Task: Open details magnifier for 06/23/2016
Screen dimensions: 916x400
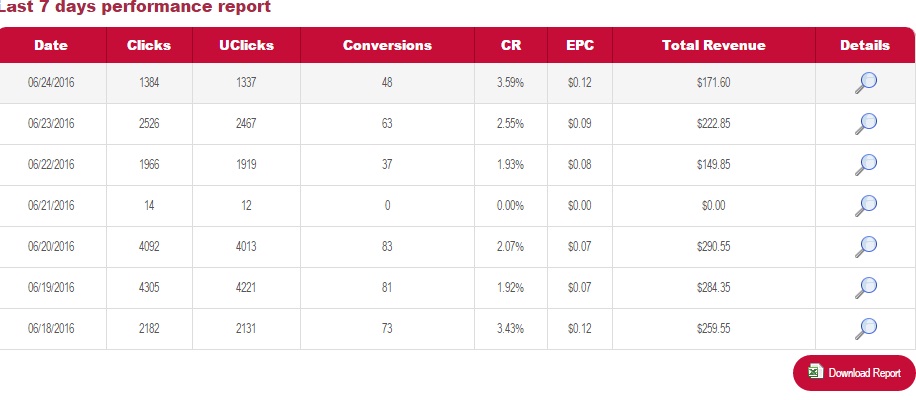Action: (866, 123)
